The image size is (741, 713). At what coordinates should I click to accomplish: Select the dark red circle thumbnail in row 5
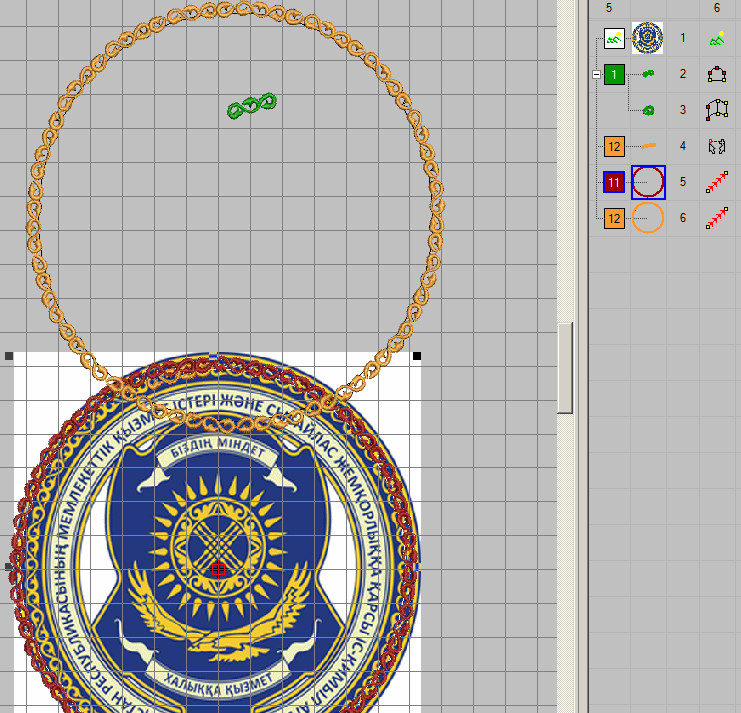coord(648,182)
